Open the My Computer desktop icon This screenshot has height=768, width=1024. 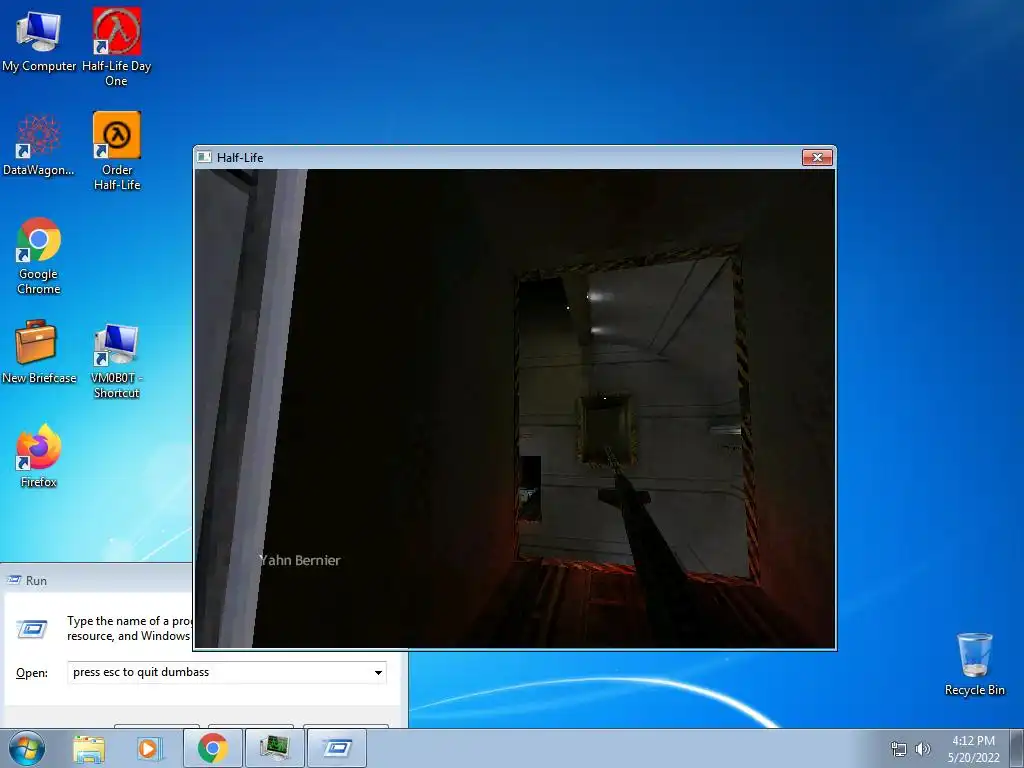pos(39,39)
